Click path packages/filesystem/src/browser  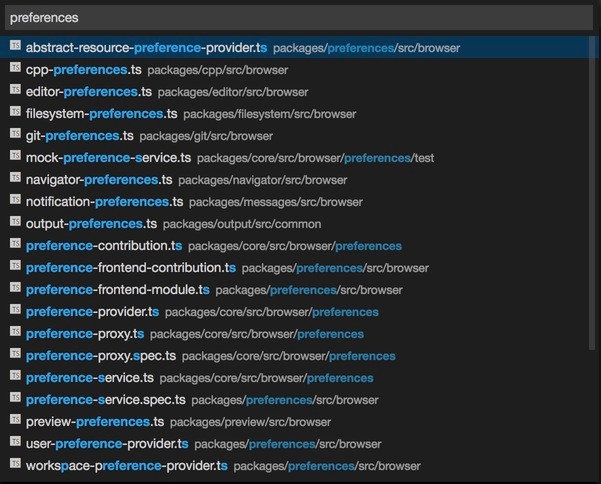point(270,114)
